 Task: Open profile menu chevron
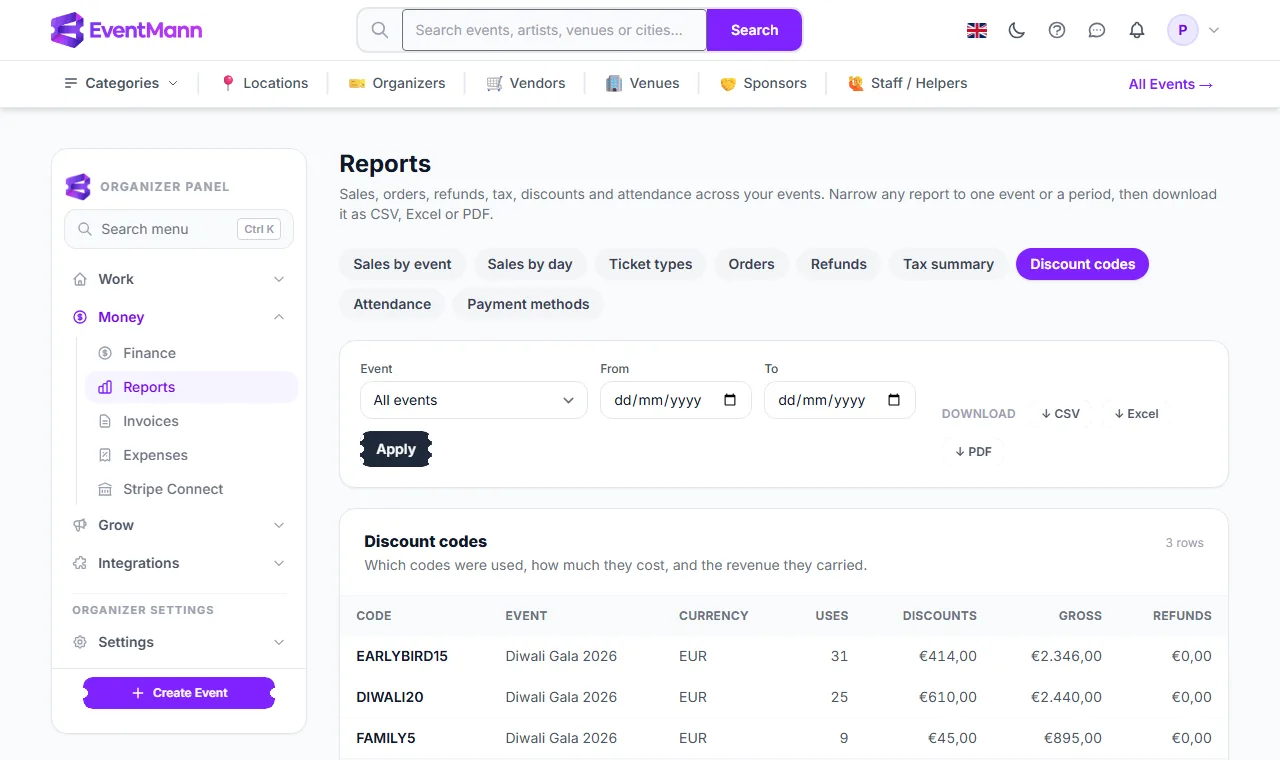[1214, 30]
